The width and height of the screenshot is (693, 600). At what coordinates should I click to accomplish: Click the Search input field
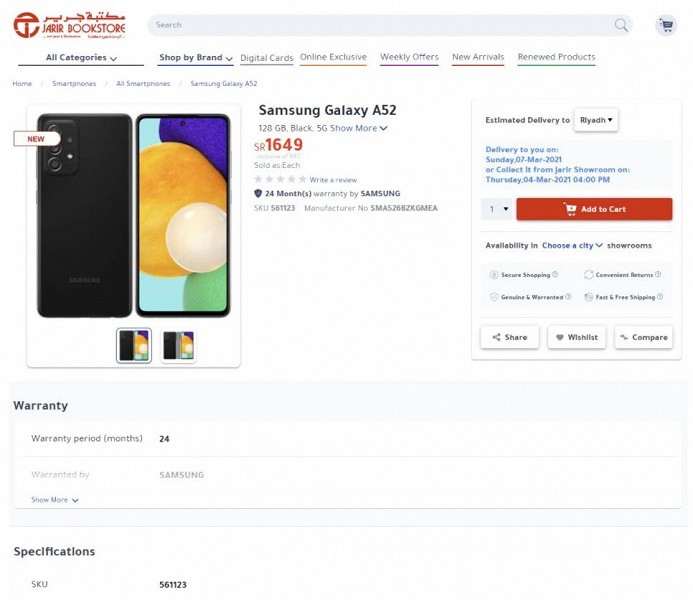(x=380, y=25)
